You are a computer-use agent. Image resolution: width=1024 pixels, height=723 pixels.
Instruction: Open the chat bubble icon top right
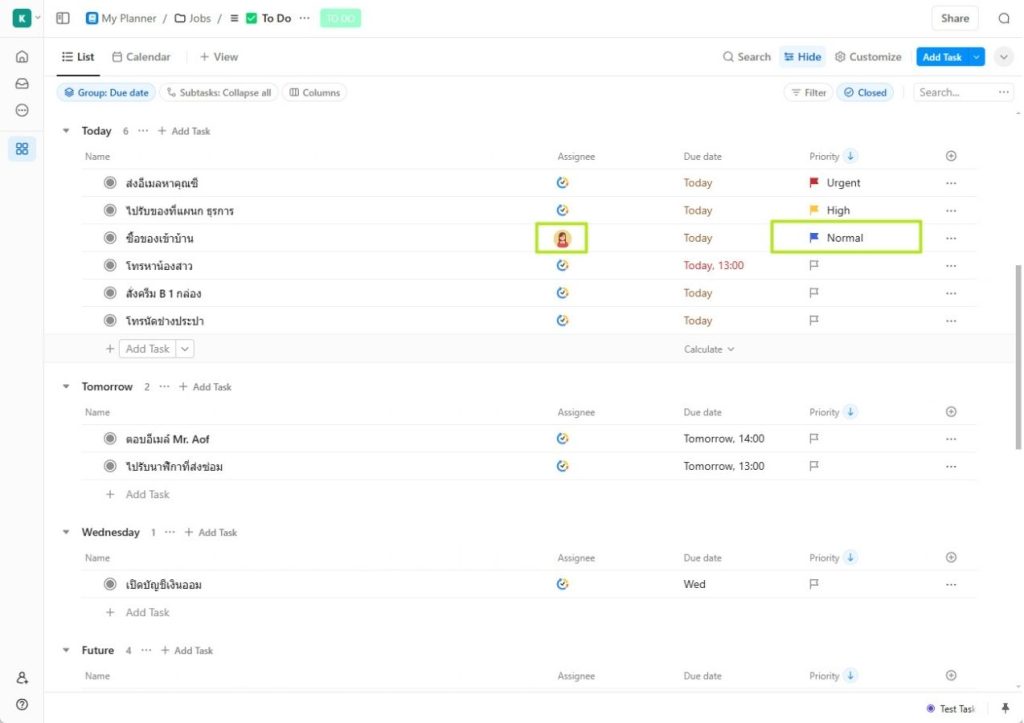coord(1004,18)
